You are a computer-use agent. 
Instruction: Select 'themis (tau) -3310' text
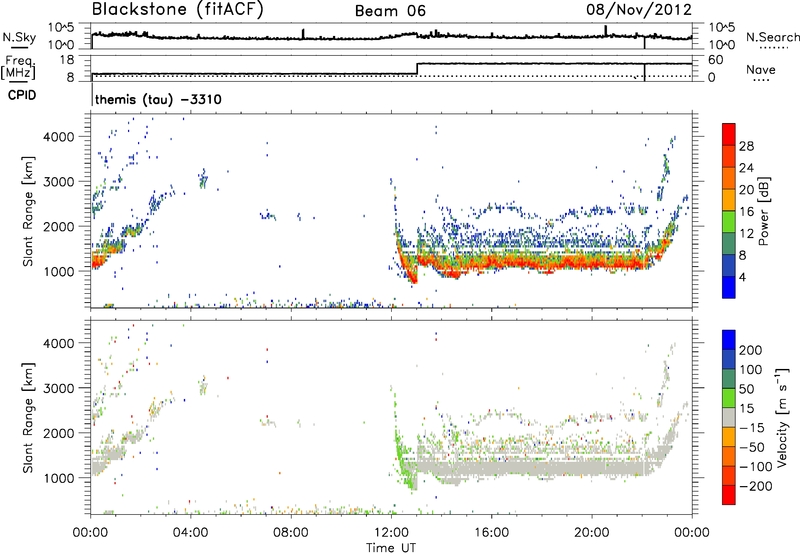158,99
